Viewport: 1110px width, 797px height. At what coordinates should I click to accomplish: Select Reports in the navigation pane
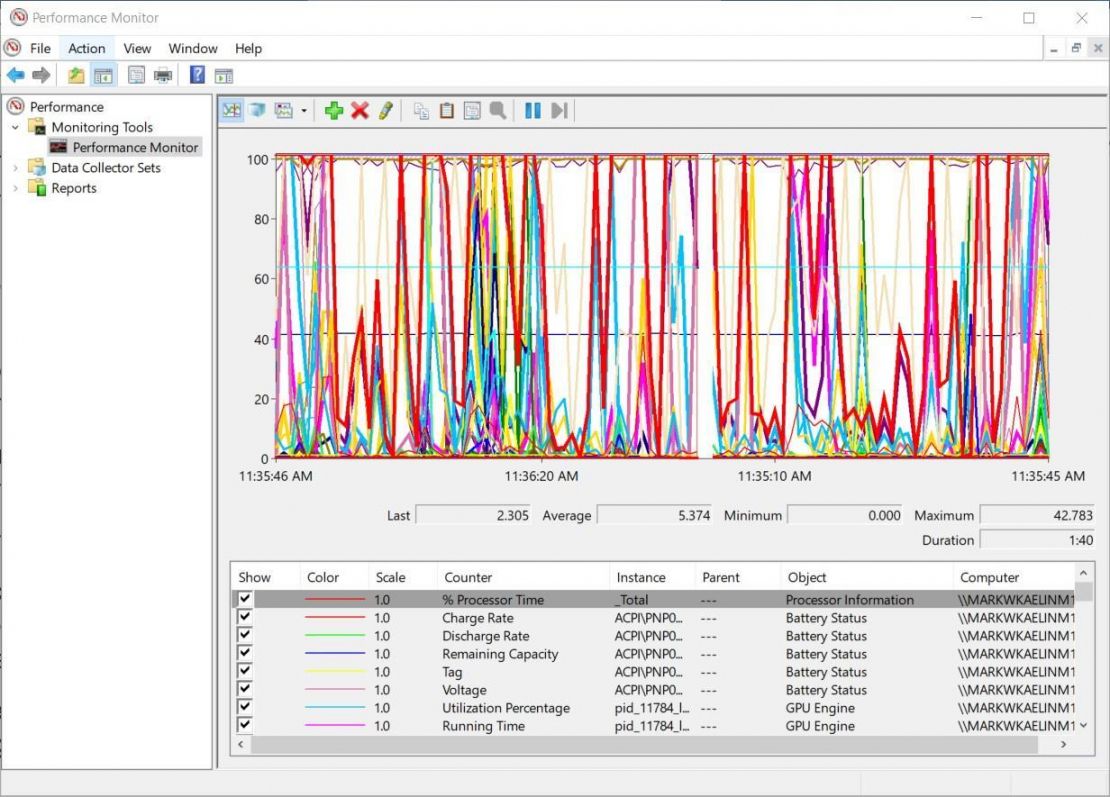[x=73, y=188]
